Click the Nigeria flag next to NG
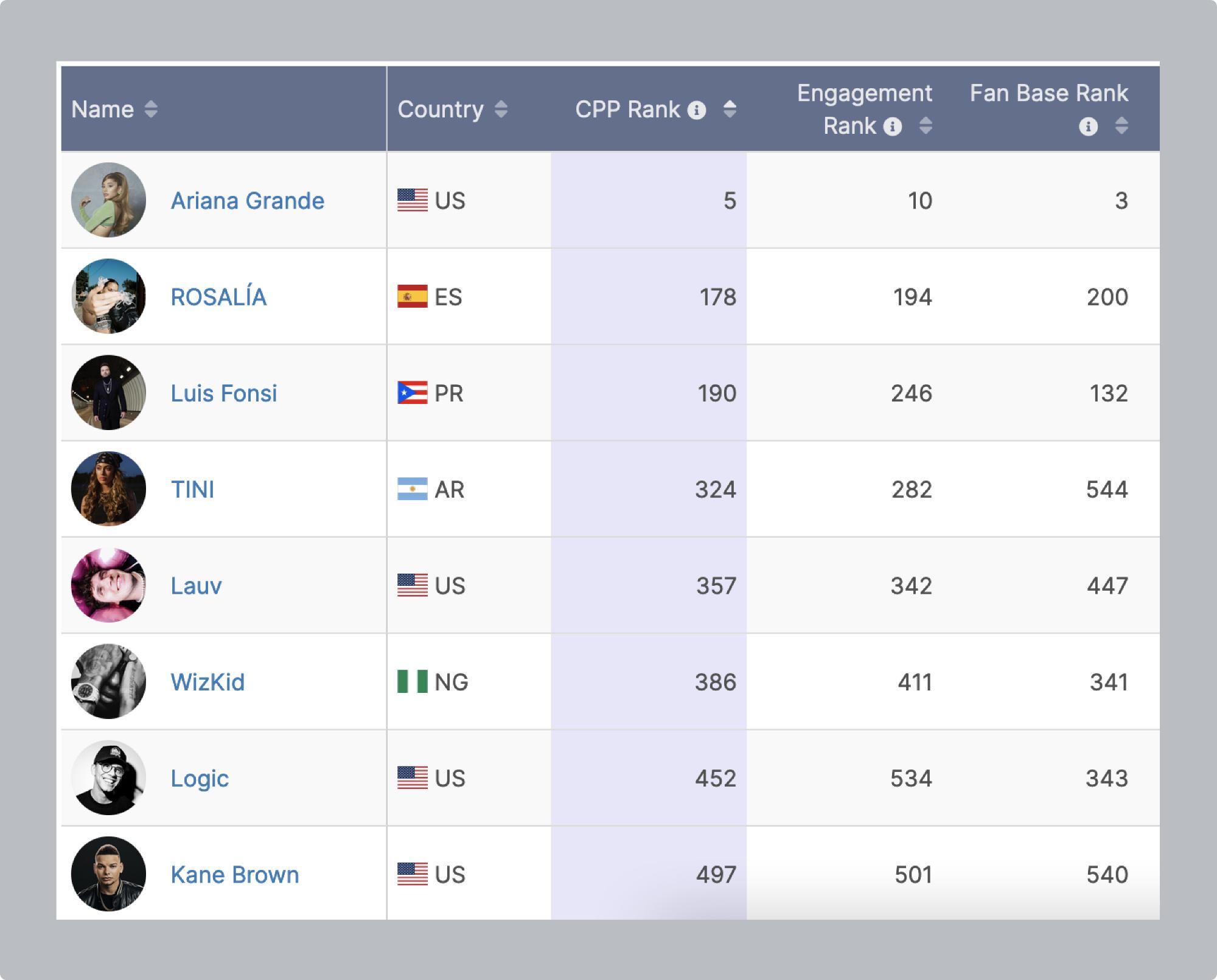The image size is (1217, 980). tap(413, 681)
